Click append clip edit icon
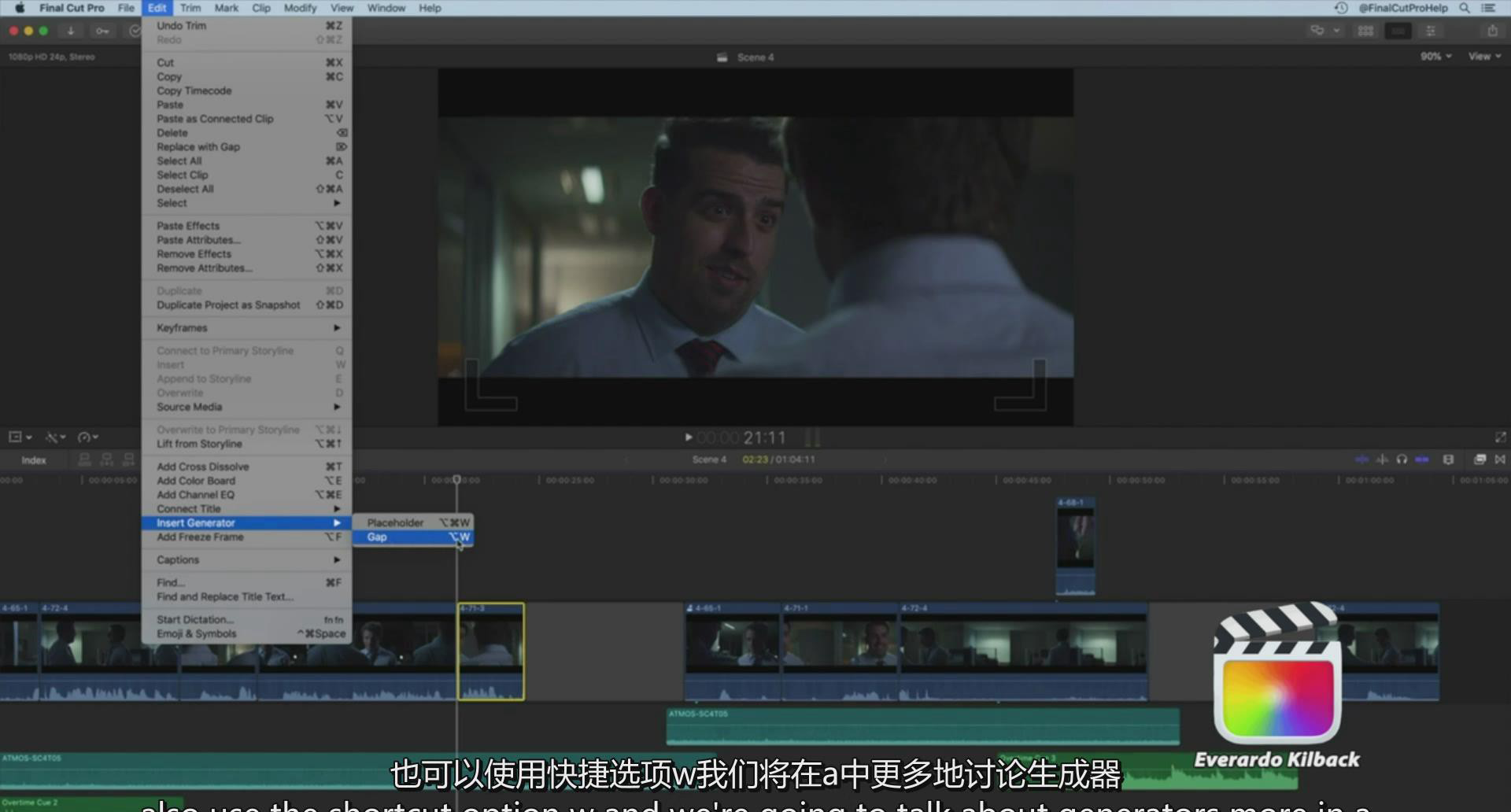Viewport: 1511px width, 812px height. [x=129, y=460]
